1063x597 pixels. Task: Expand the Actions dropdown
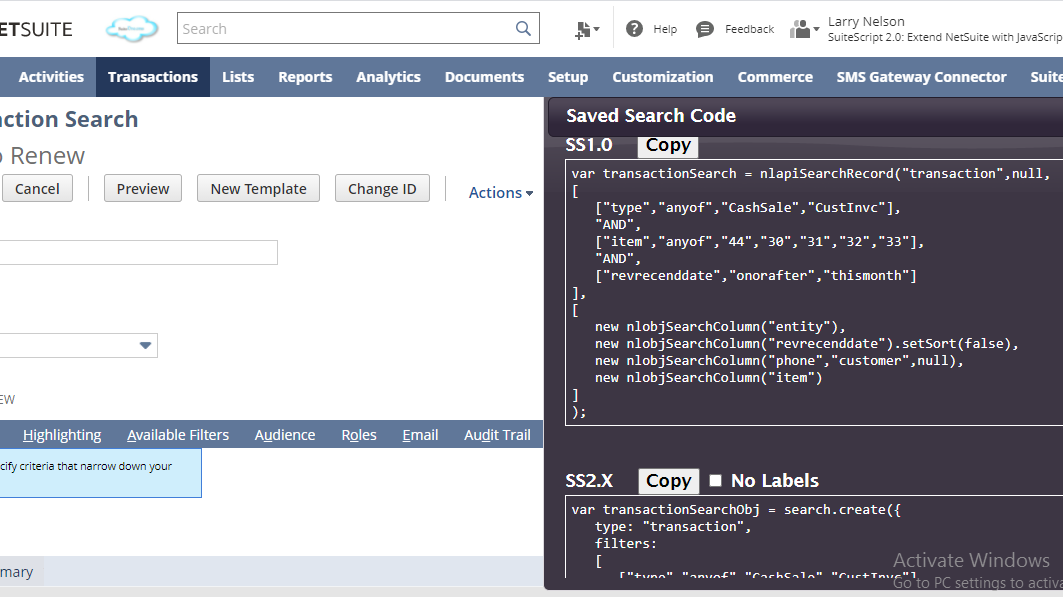point(501,192)
